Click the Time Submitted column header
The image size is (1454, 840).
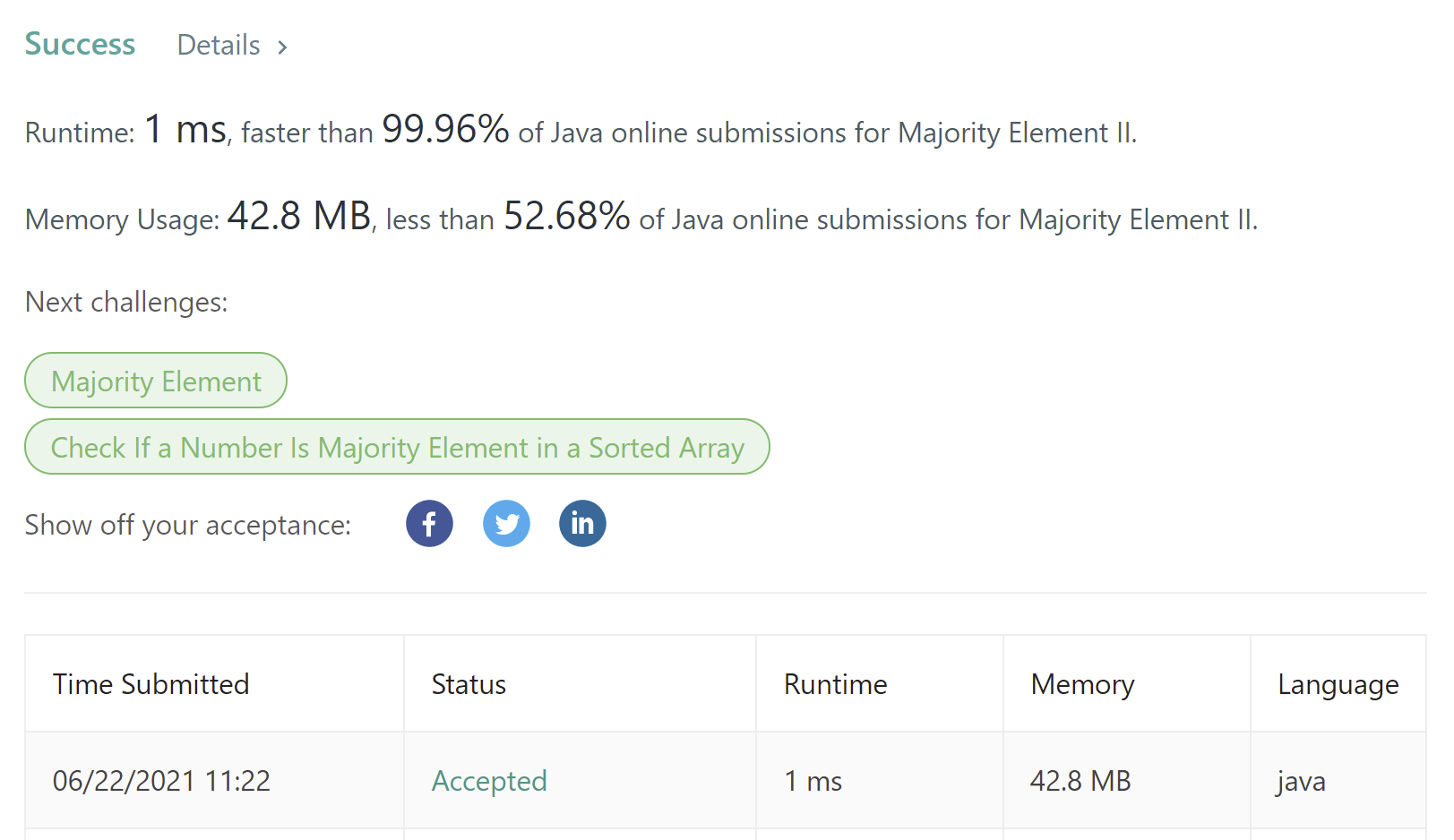(x=151, y=684)
